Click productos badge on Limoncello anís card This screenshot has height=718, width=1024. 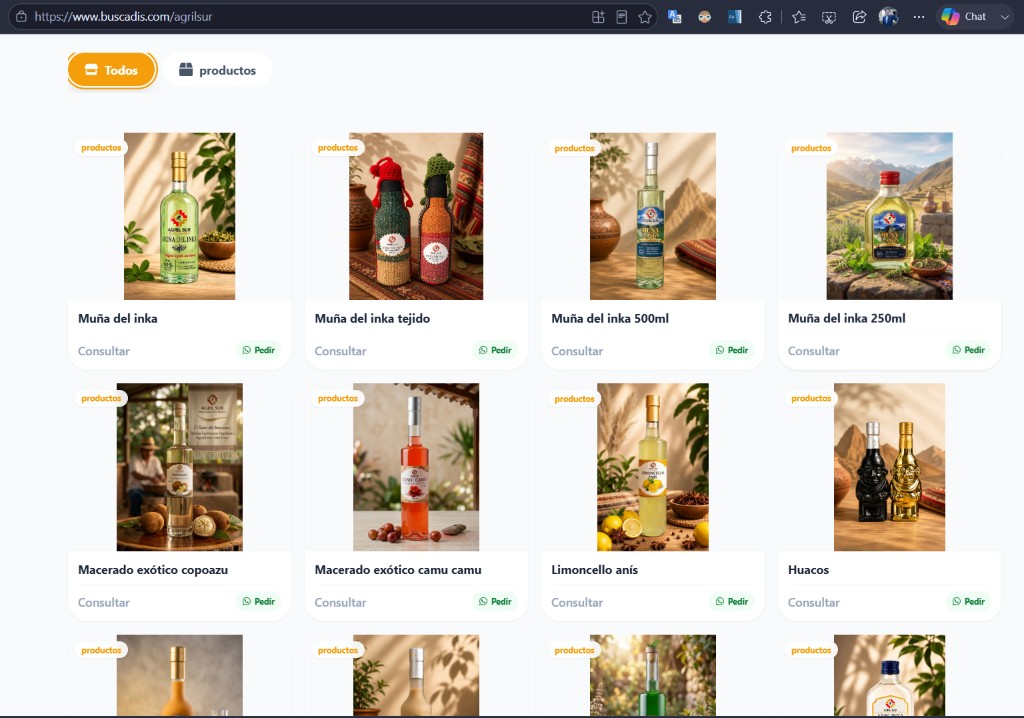pos(574,399)
